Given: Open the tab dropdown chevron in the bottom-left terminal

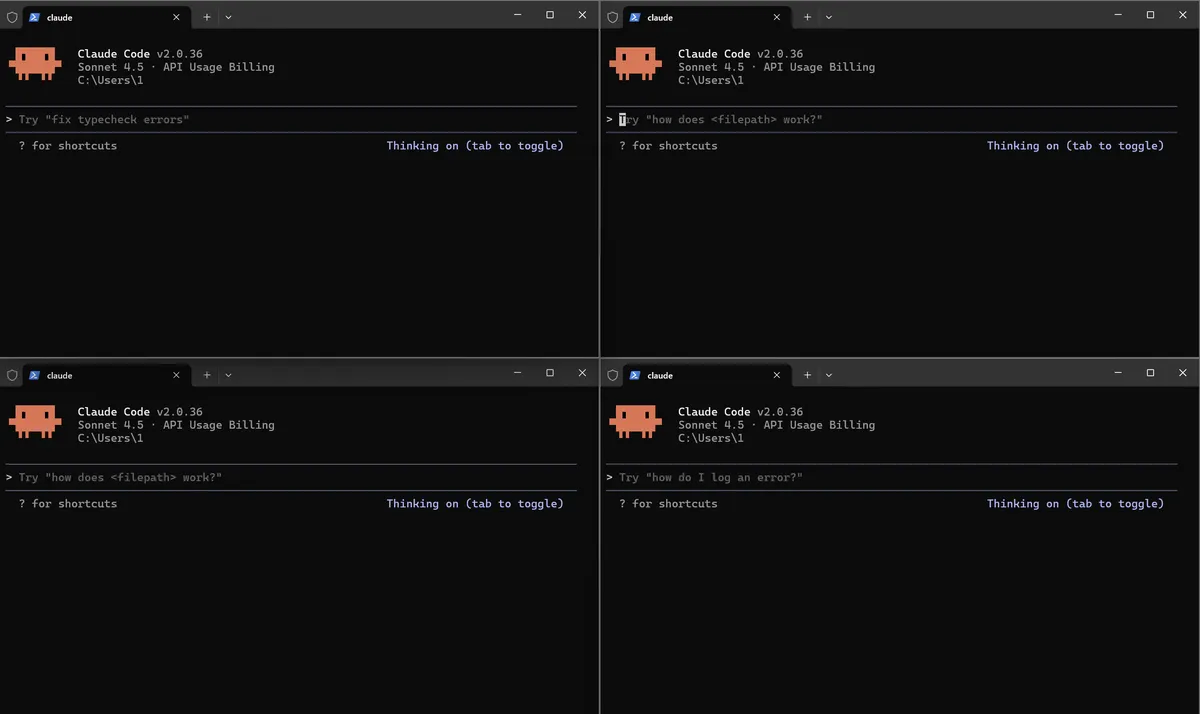Looking at the screenshot, I should [228, 375].
